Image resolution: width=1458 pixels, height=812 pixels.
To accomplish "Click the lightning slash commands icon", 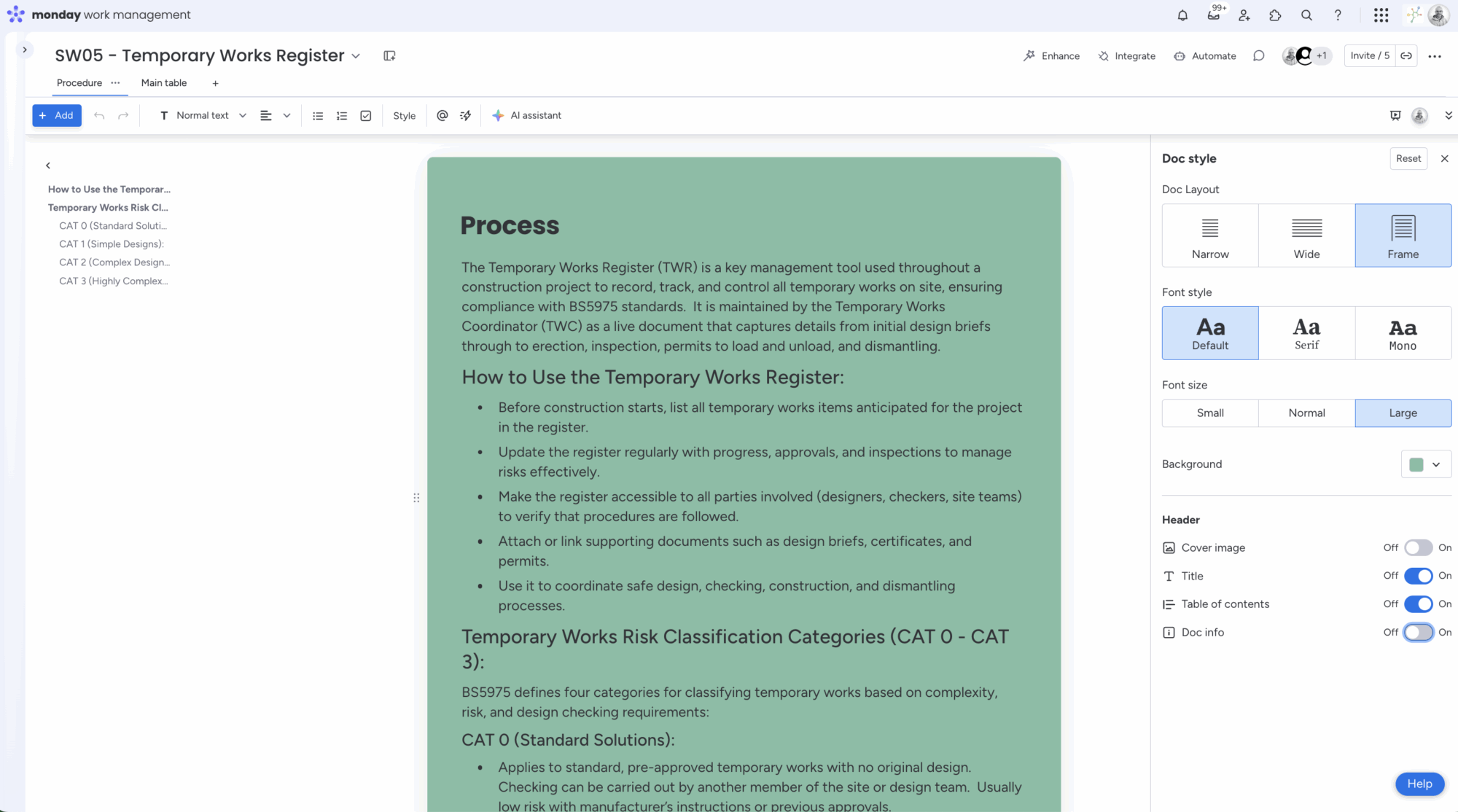I will (465, 116).
